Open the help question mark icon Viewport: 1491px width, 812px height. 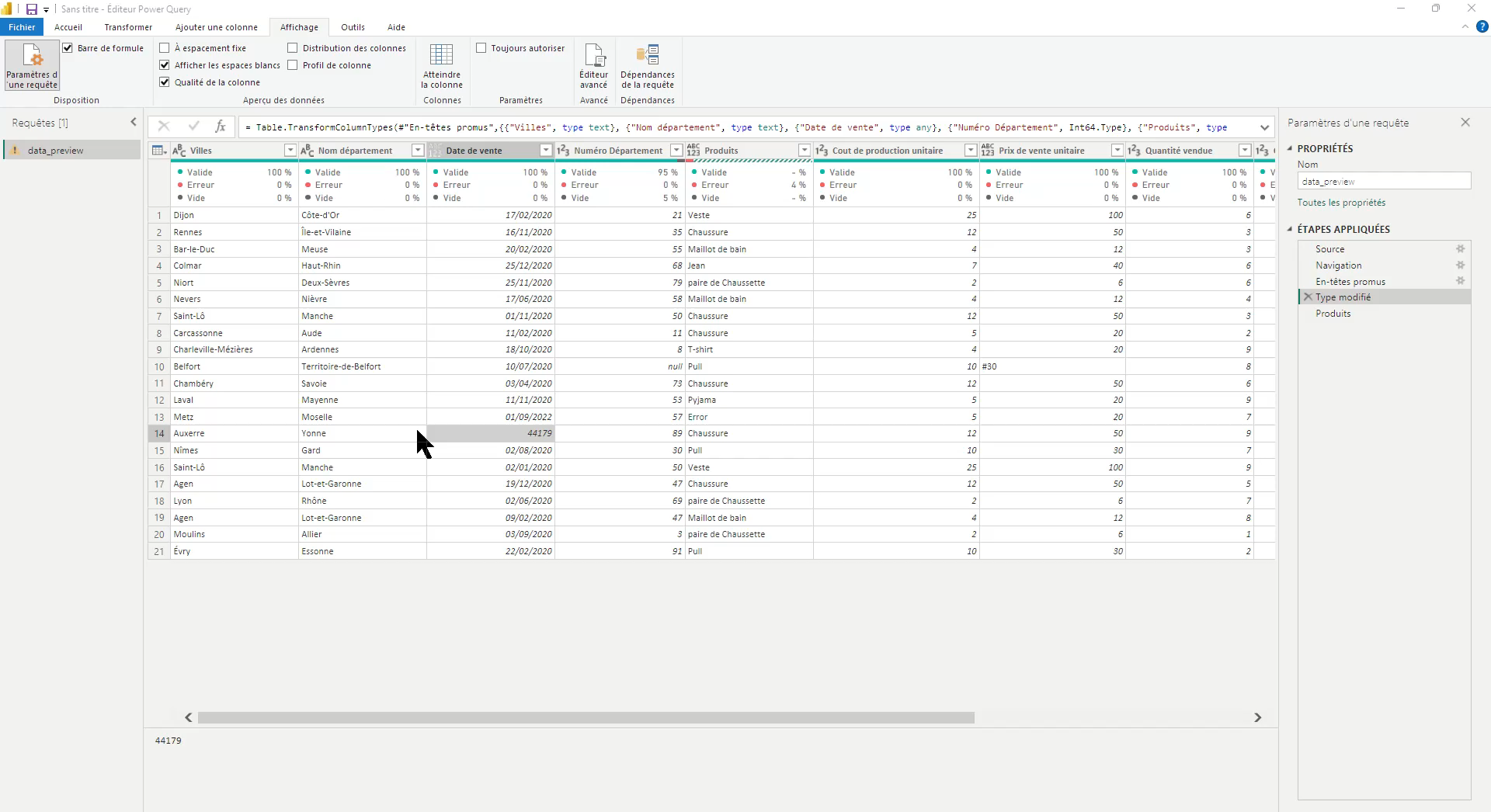(1482, 26)
